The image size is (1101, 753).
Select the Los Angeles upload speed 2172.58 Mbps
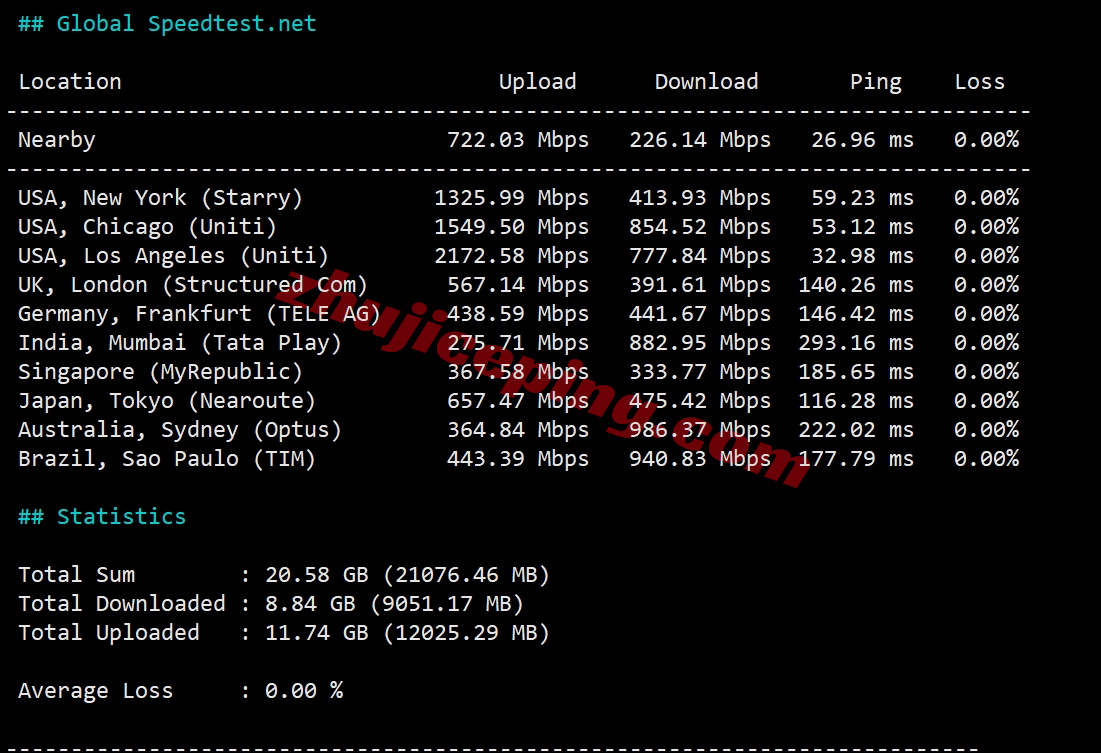(511, 256)
